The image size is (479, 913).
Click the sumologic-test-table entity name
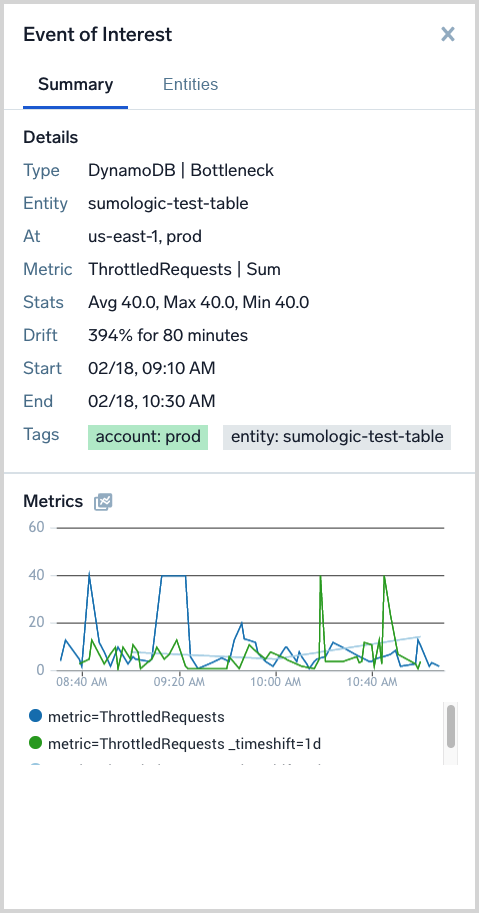click(168, 203)
